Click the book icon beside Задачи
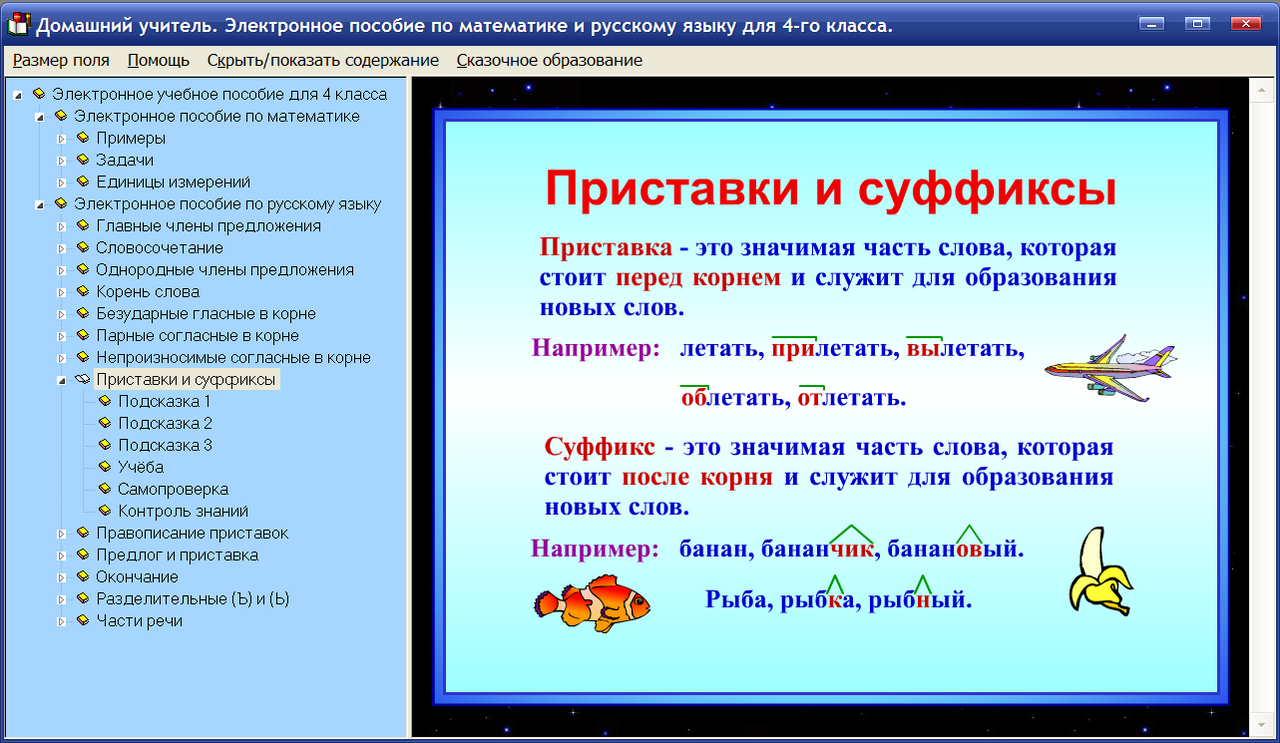1280x743 pixels. pyautogui.click(x=82, y=160)
